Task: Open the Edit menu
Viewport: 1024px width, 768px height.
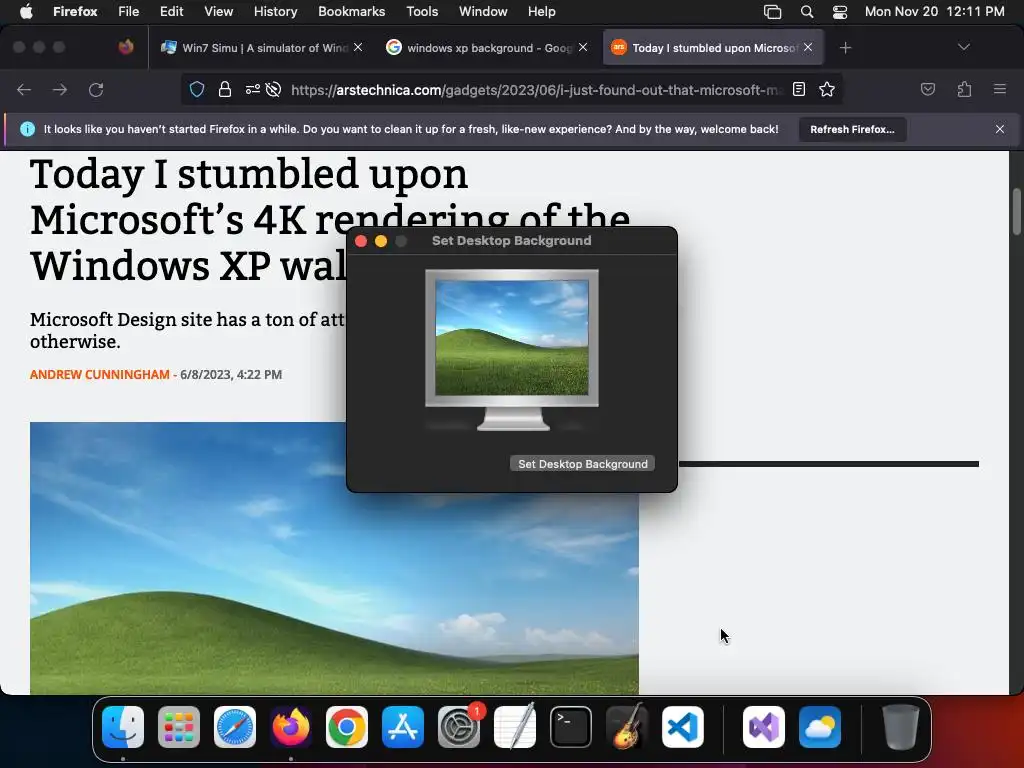Action: click(171, 11)
